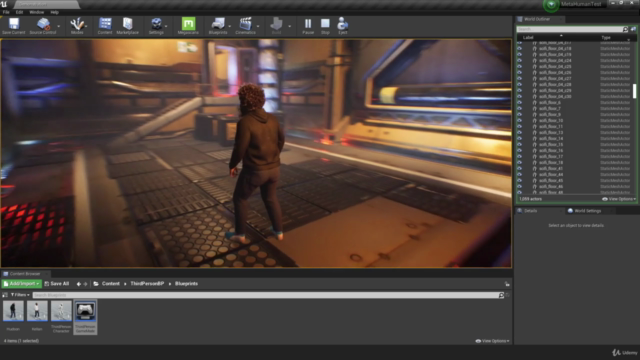Open the Window menu

click(x=37, y=12)
